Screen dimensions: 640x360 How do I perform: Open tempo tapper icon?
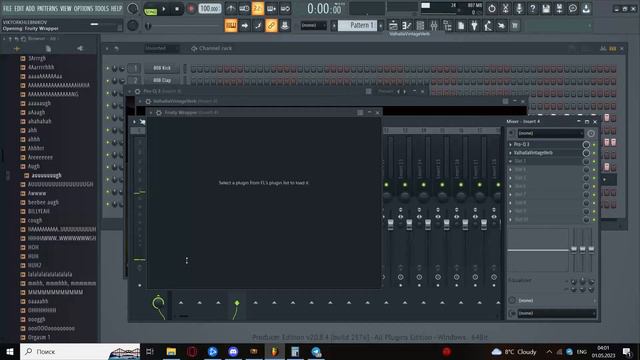(x=488, y=26)
